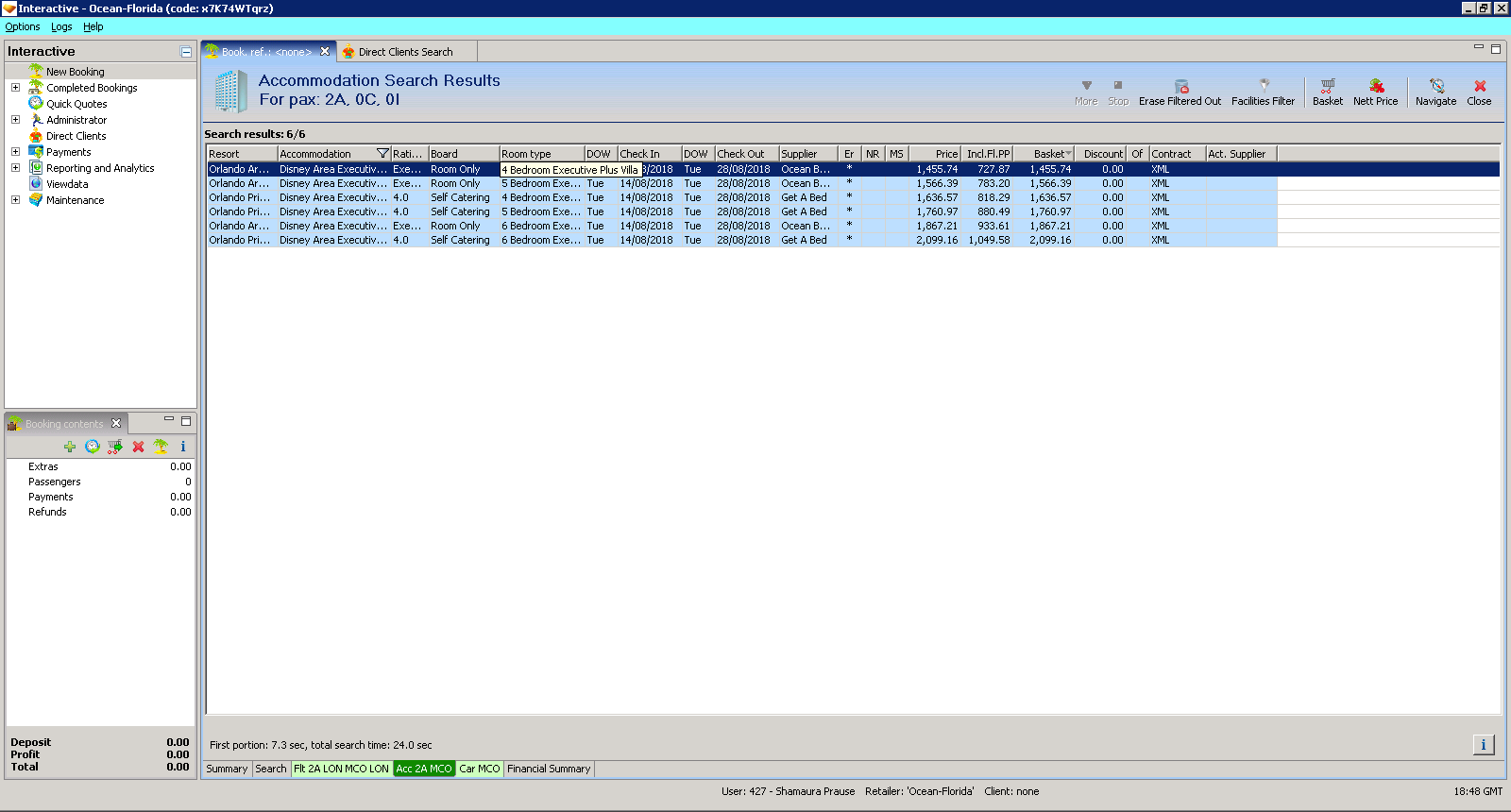This screenshot has width=1511, height=812.
Task: Switch to the bottom Search tab
Action: pyautogui.click(x=270, y=769)
